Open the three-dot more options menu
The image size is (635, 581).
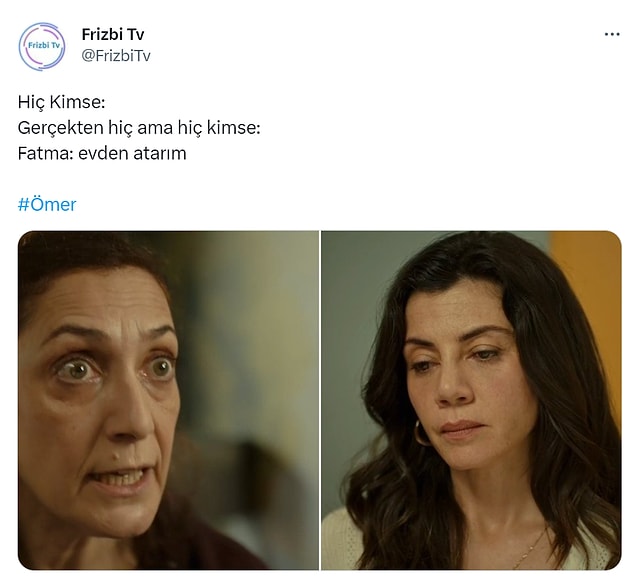pos(612,34)
